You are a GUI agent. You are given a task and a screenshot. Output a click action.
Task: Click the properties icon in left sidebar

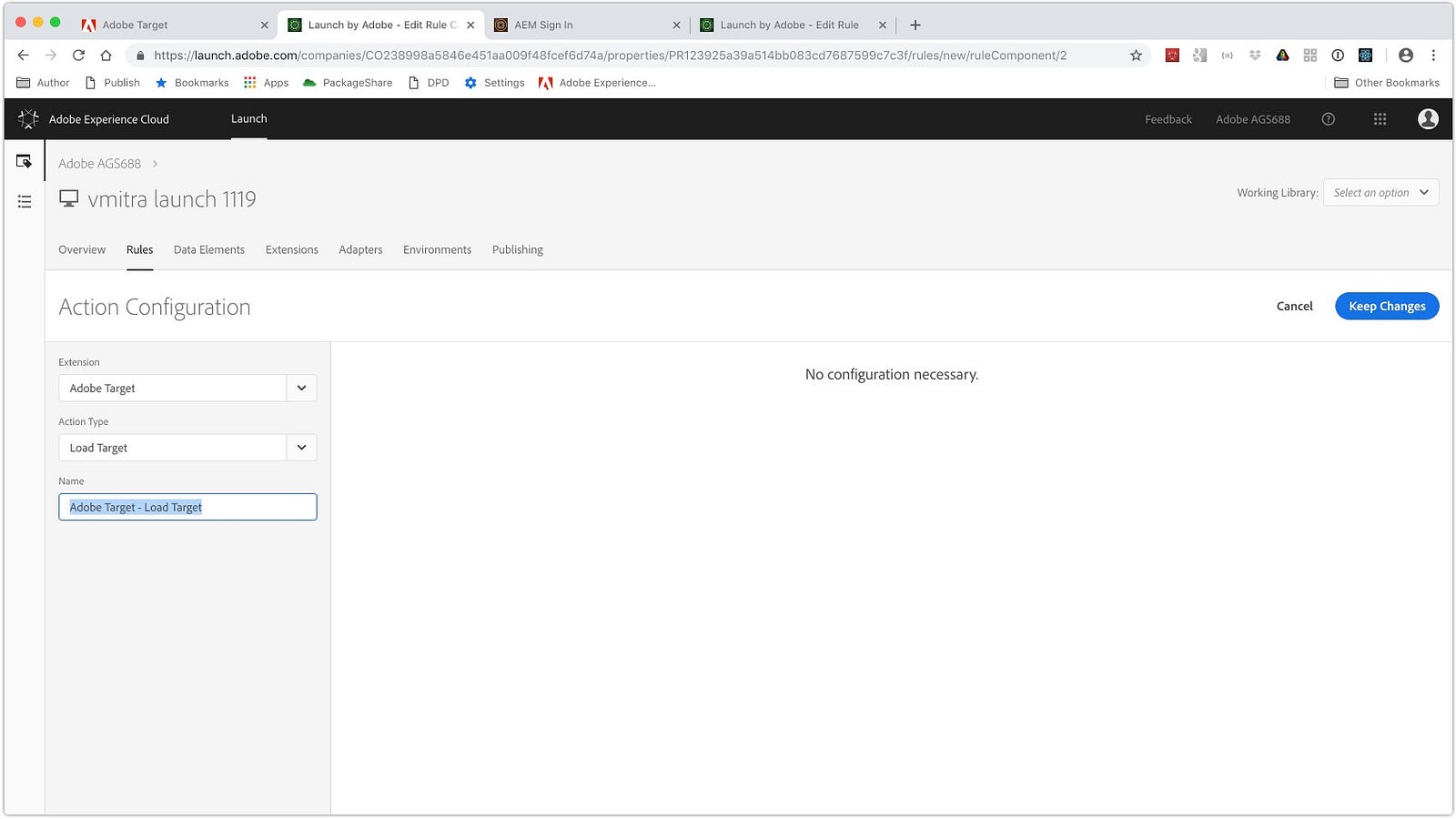pyautogui.click(x=25, y=161)
